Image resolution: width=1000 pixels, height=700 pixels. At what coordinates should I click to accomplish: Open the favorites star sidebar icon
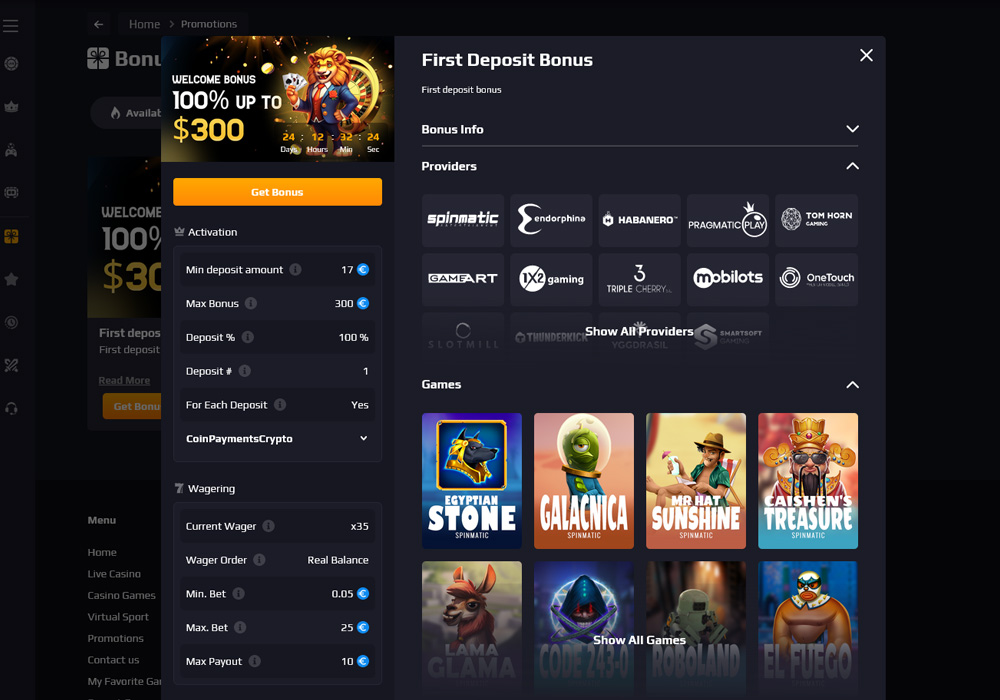[x=11, y=279]
